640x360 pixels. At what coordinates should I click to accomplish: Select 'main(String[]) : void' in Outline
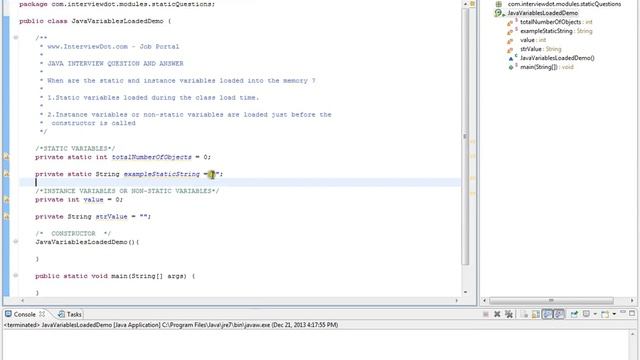[547, 67]
